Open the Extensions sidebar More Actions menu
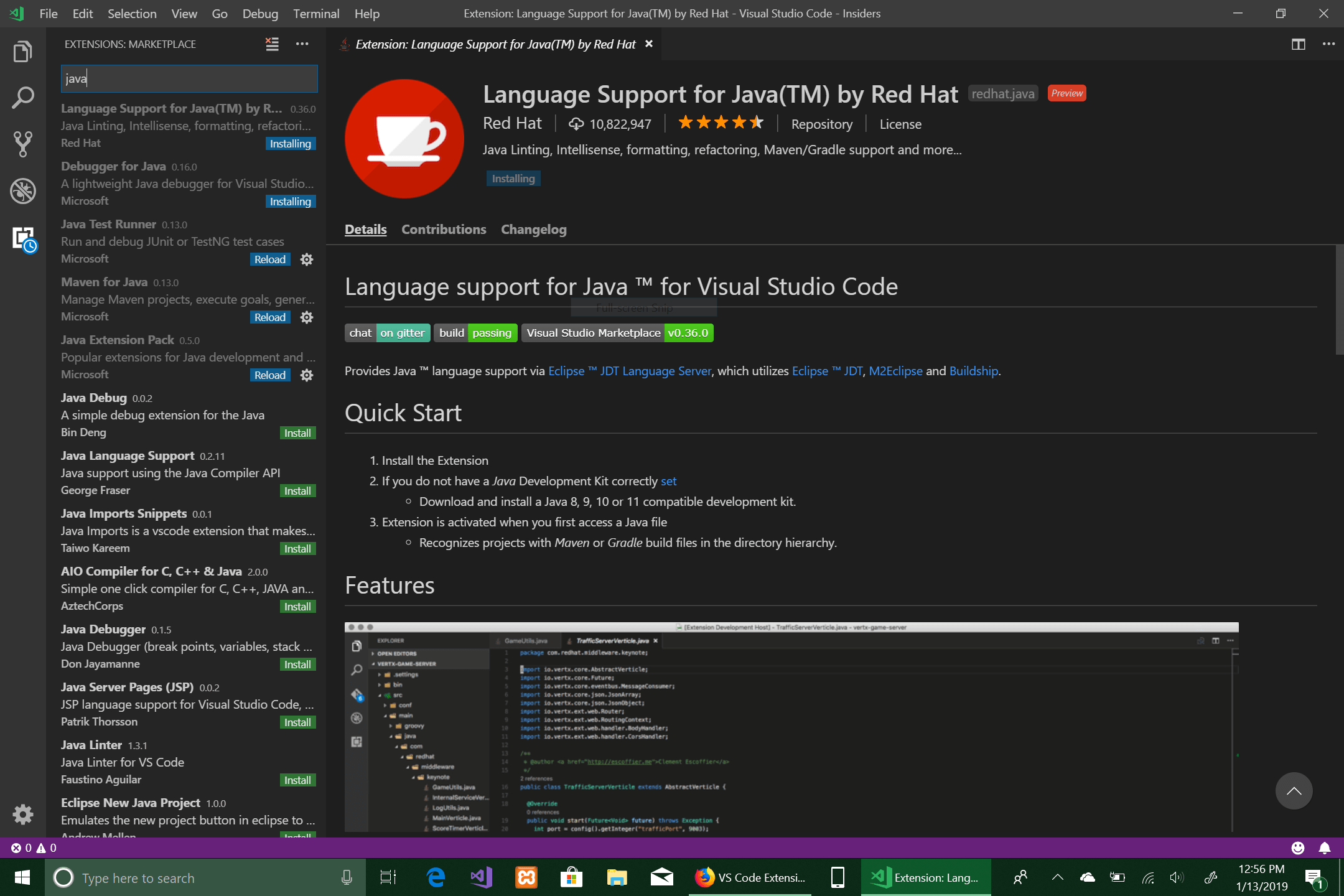This screenshot has width=1344, height=896. [x=302, y=44]
